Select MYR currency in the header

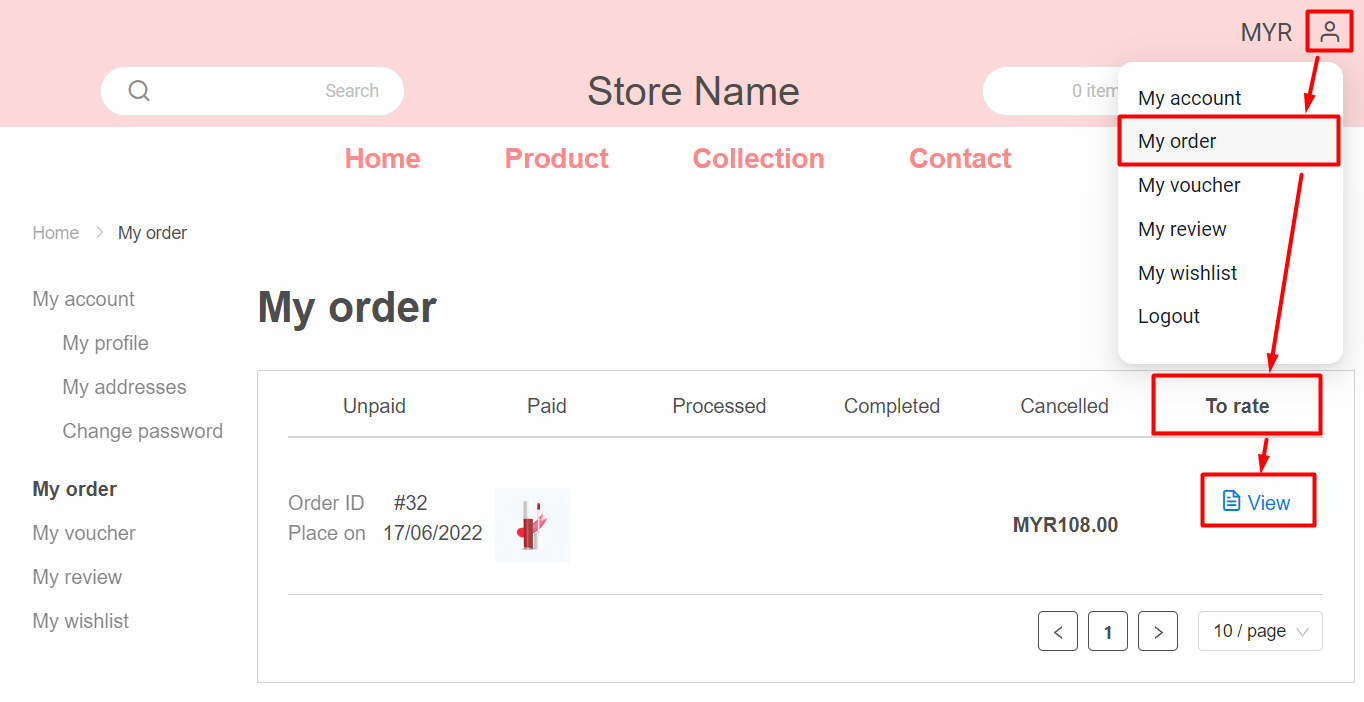point(1265,31)
